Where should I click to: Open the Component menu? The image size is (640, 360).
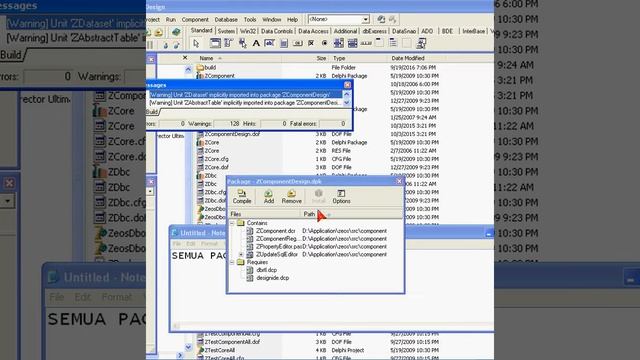click(195, 20)
